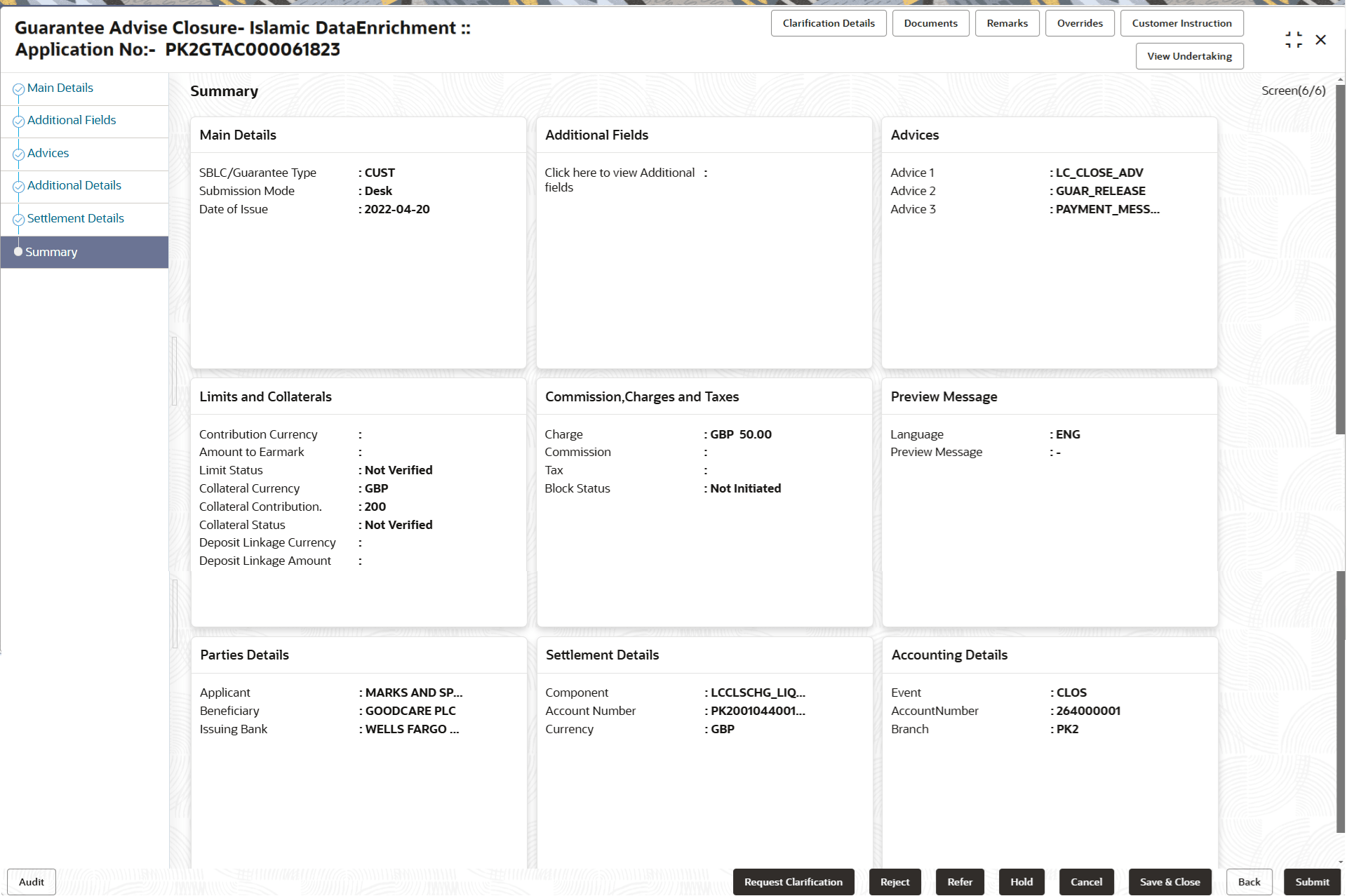Click the Advices step check icon
This screenshot has width=1347, height=896.
pos(19,154)
